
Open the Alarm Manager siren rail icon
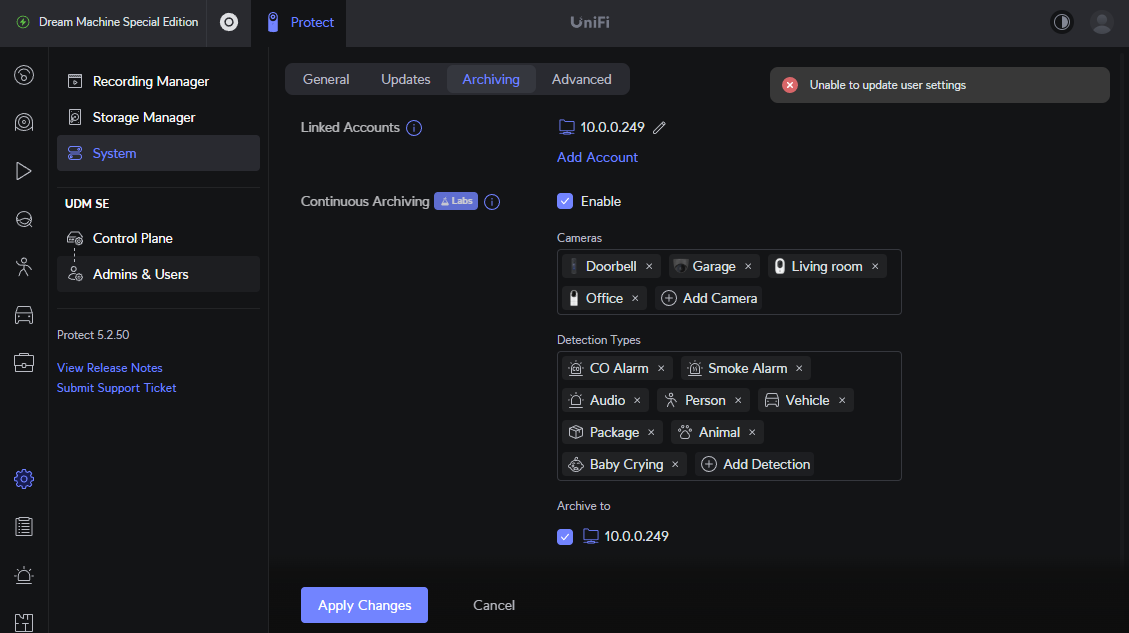[x=24, y=575]
